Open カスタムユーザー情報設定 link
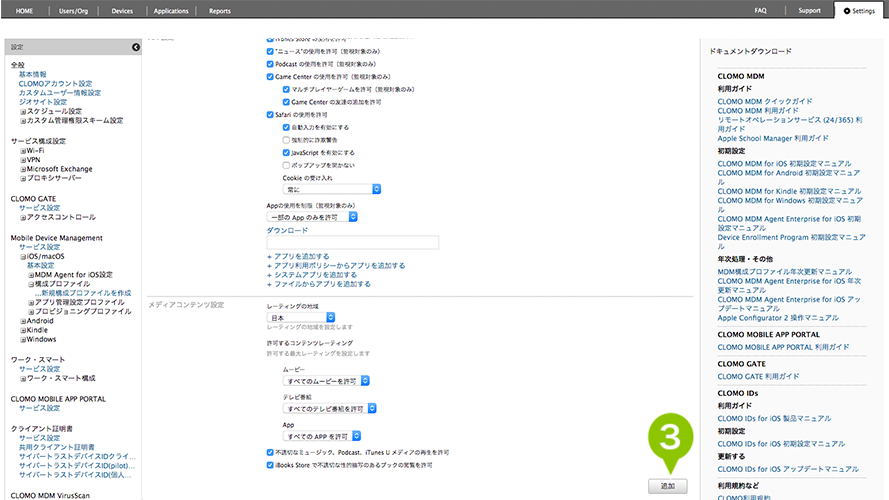 pos(60,92)
